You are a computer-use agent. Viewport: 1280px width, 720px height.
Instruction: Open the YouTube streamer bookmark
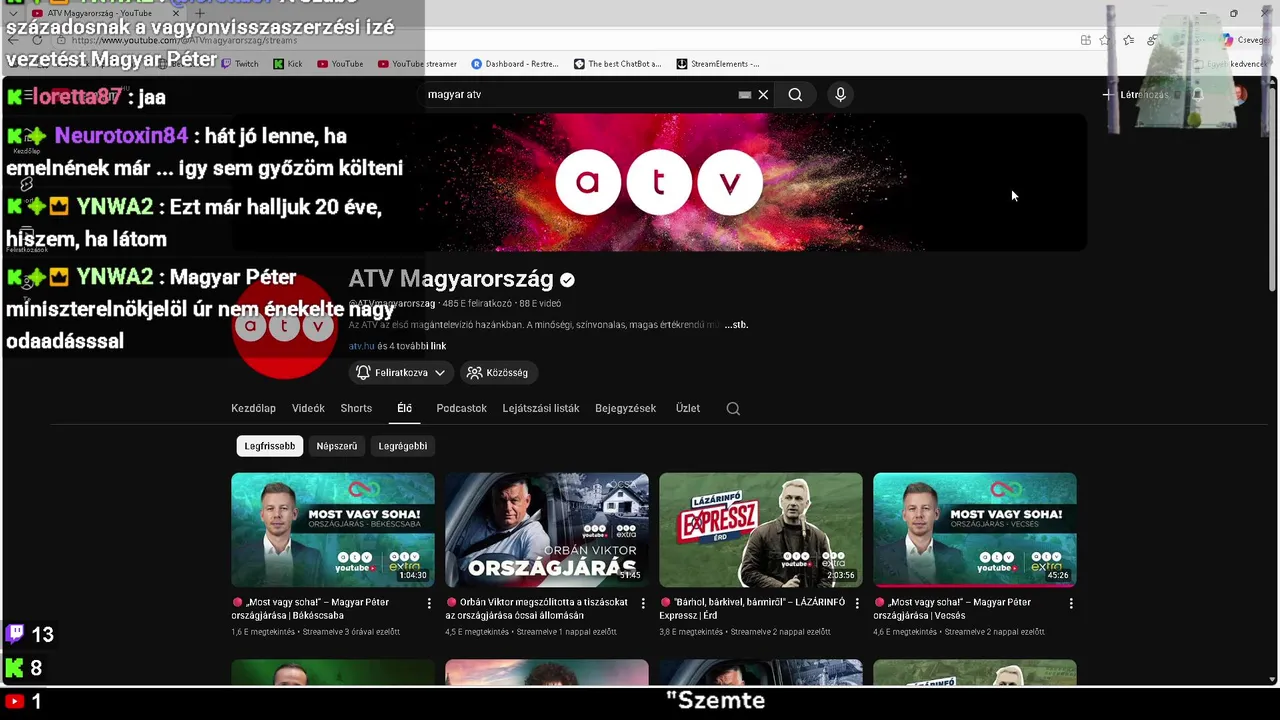click(417, 64)
